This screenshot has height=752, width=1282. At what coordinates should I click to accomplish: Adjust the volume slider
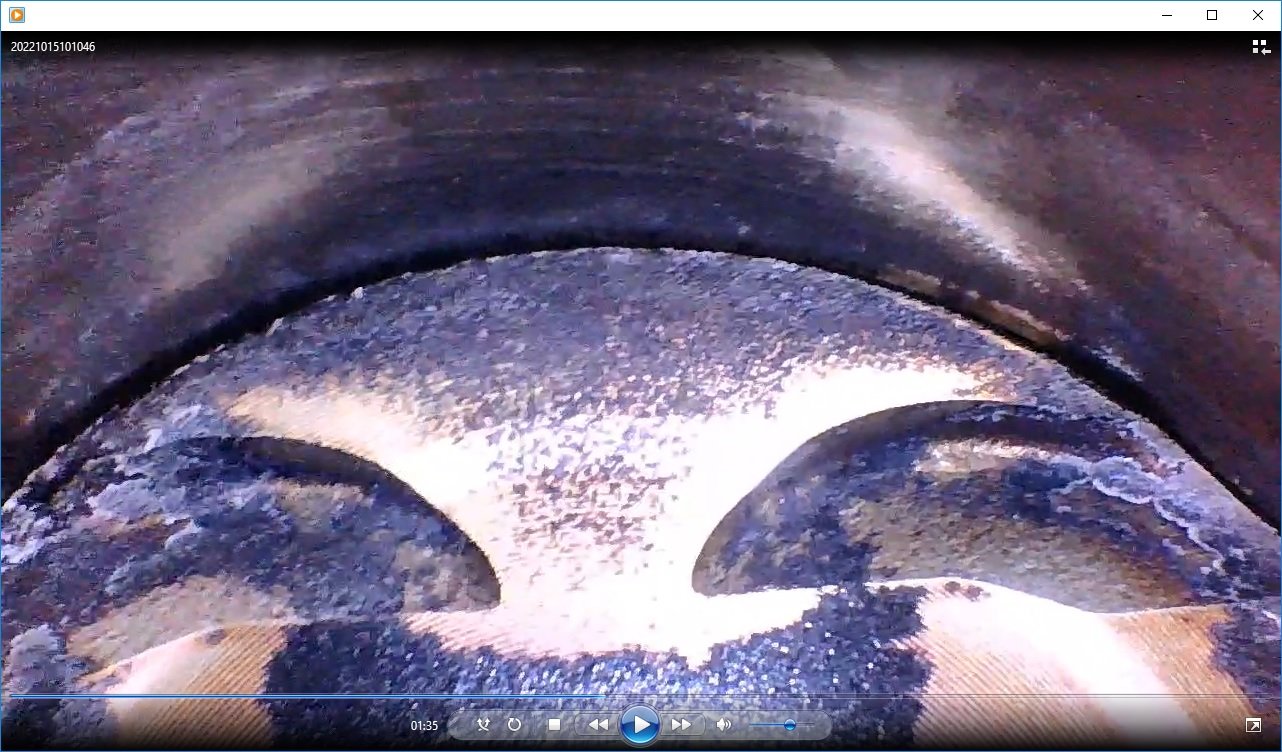[x=782, y=725]
